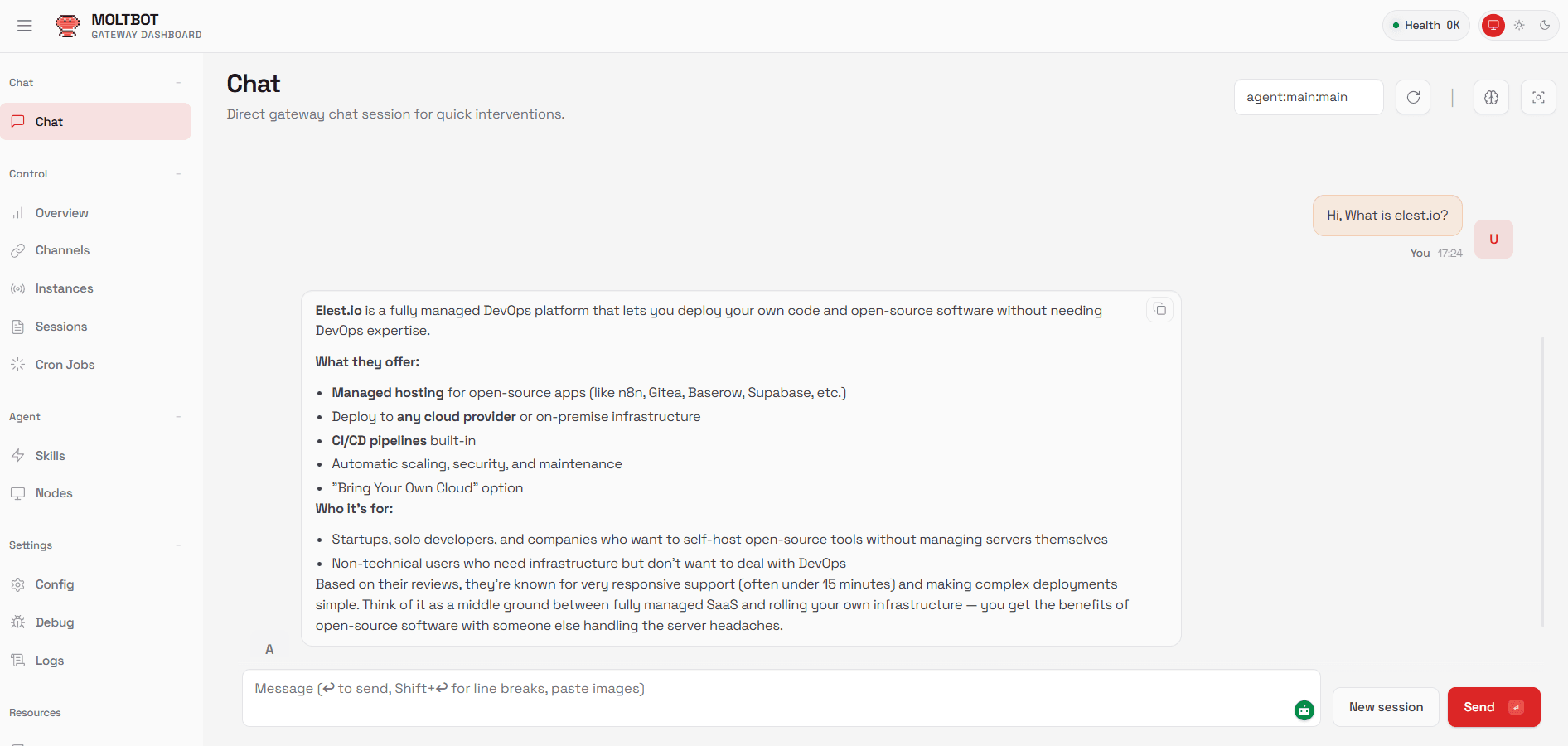The image size is (1568, 746).
Task: Collapse the Chat section header
Action: coord(179,82)
